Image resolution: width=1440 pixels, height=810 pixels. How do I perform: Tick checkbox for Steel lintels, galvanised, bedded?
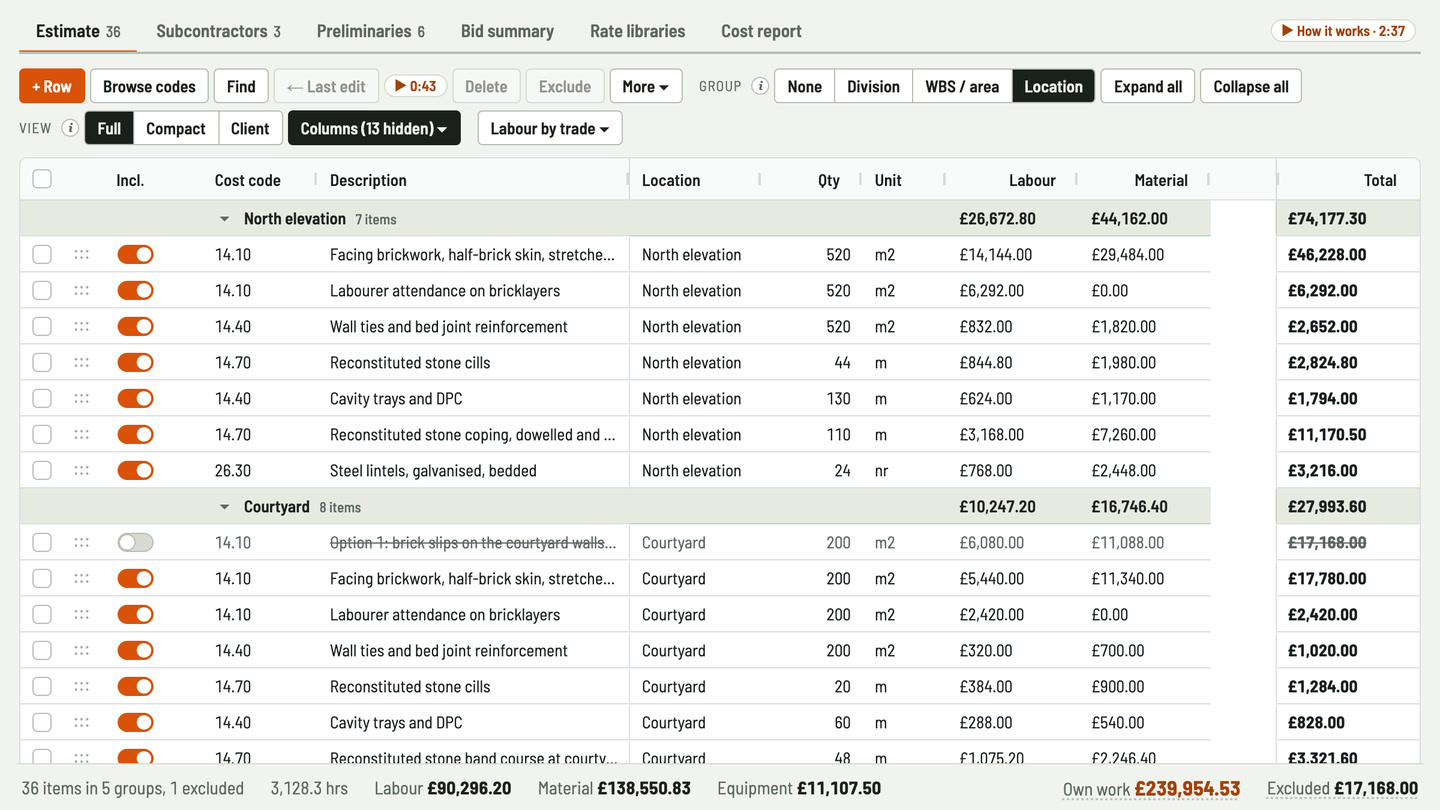[x=42, y=471]
